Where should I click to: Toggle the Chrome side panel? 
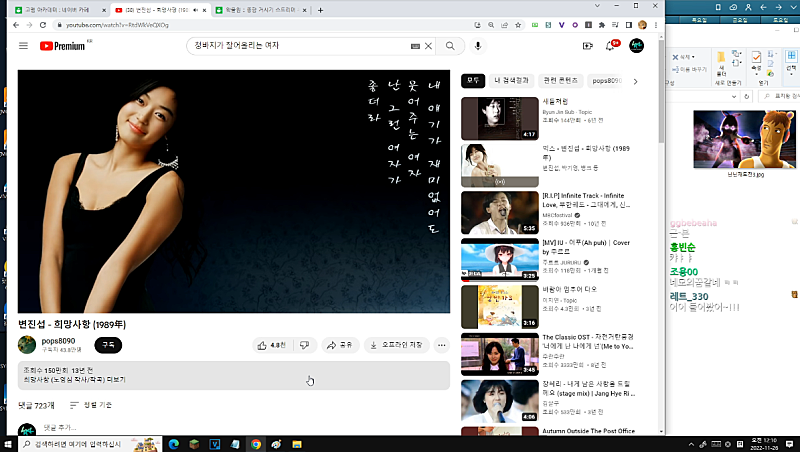tap(629, 24)
